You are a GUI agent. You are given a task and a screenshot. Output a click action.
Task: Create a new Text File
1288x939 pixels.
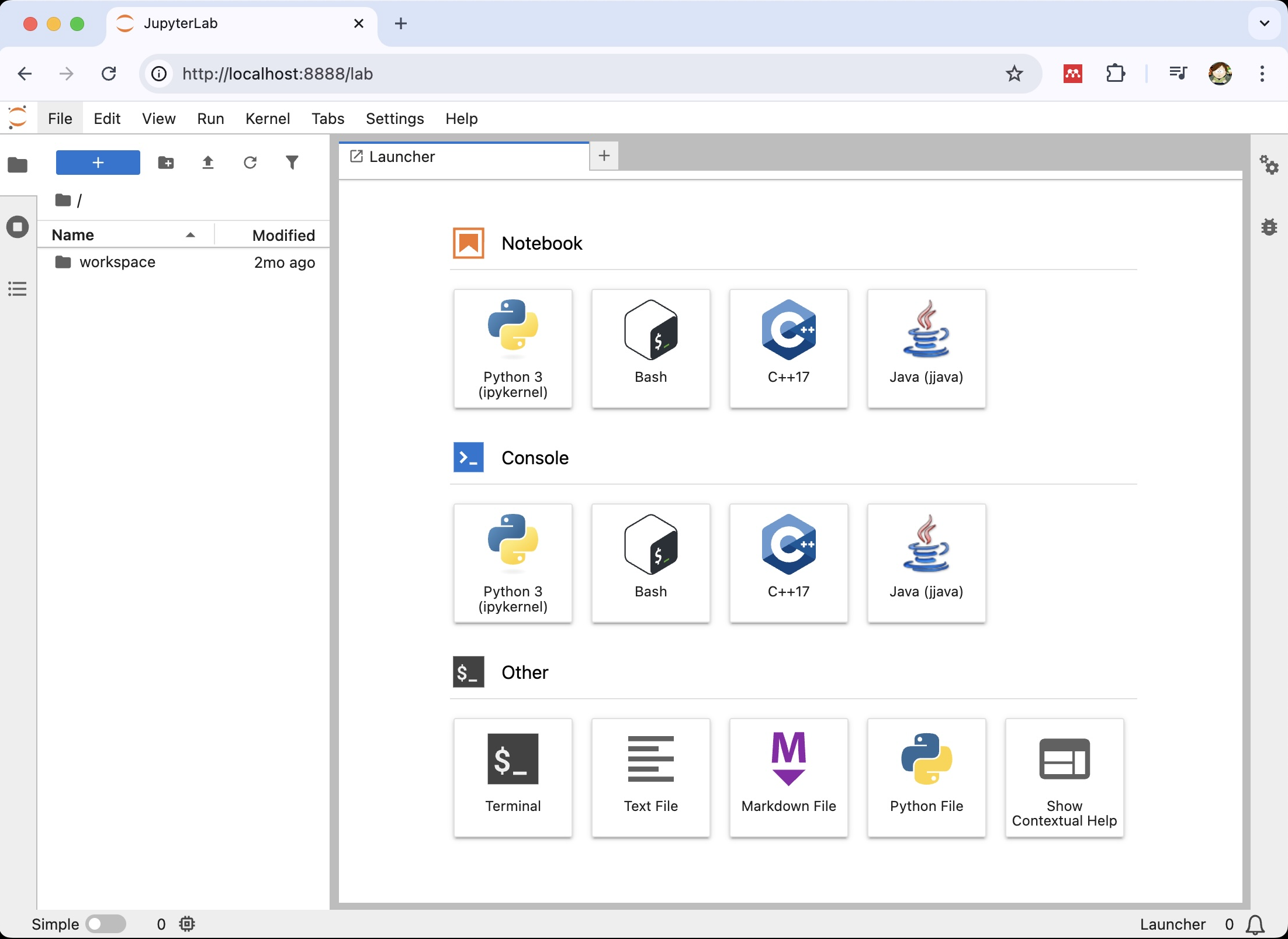650,778
